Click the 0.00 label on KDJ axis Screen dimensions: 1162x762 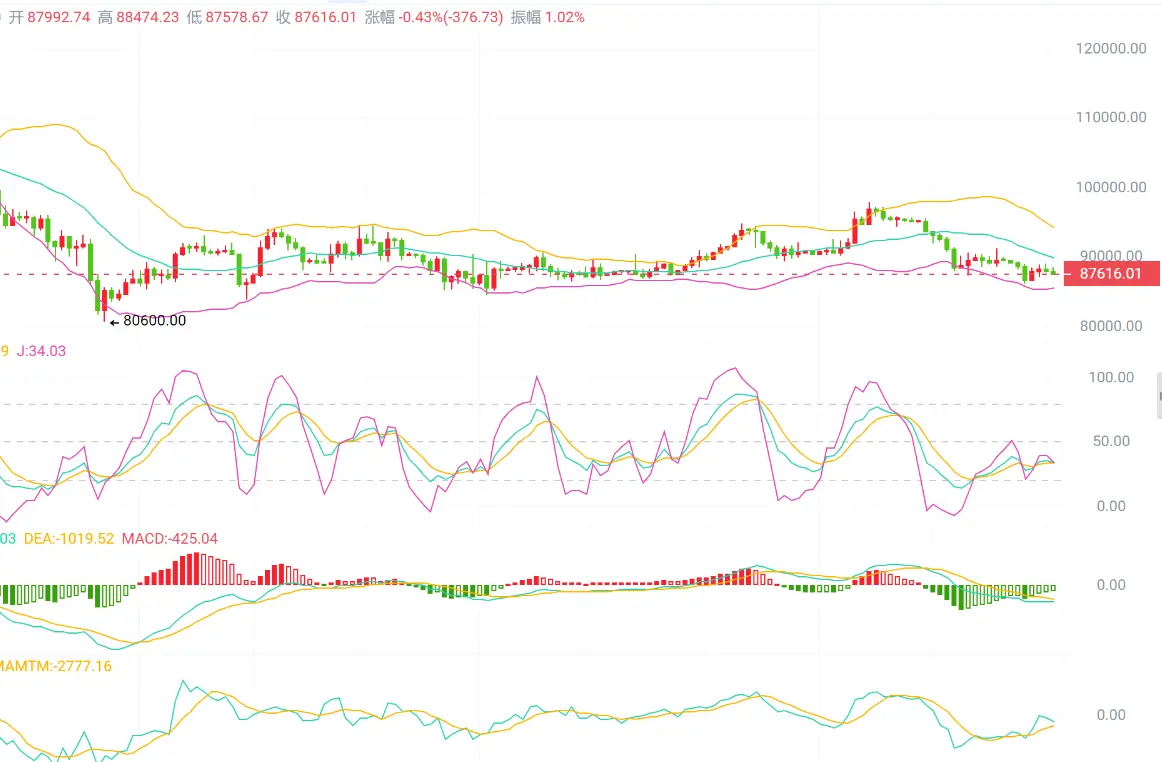(x=1111, y=506)
